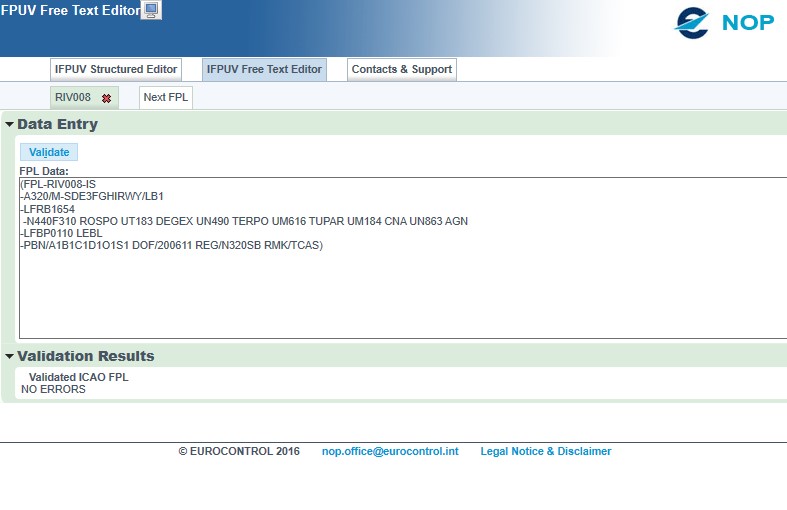Viewport: 787px width, 510px height.
Task: Close the RIV008 tab with the red X
Action: [x=106, y=98]
